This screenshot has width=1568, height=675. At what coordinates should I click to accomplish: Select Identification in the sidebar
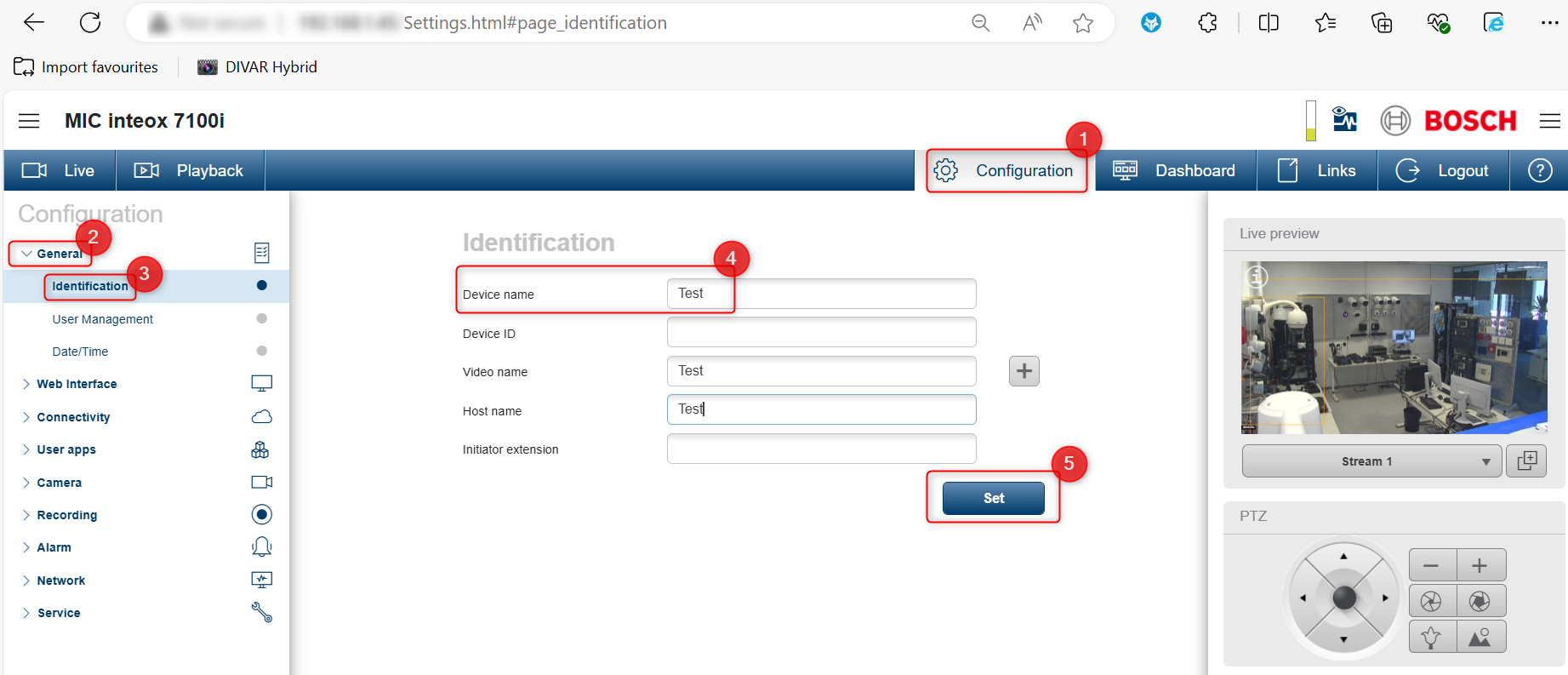coord(90,286)
